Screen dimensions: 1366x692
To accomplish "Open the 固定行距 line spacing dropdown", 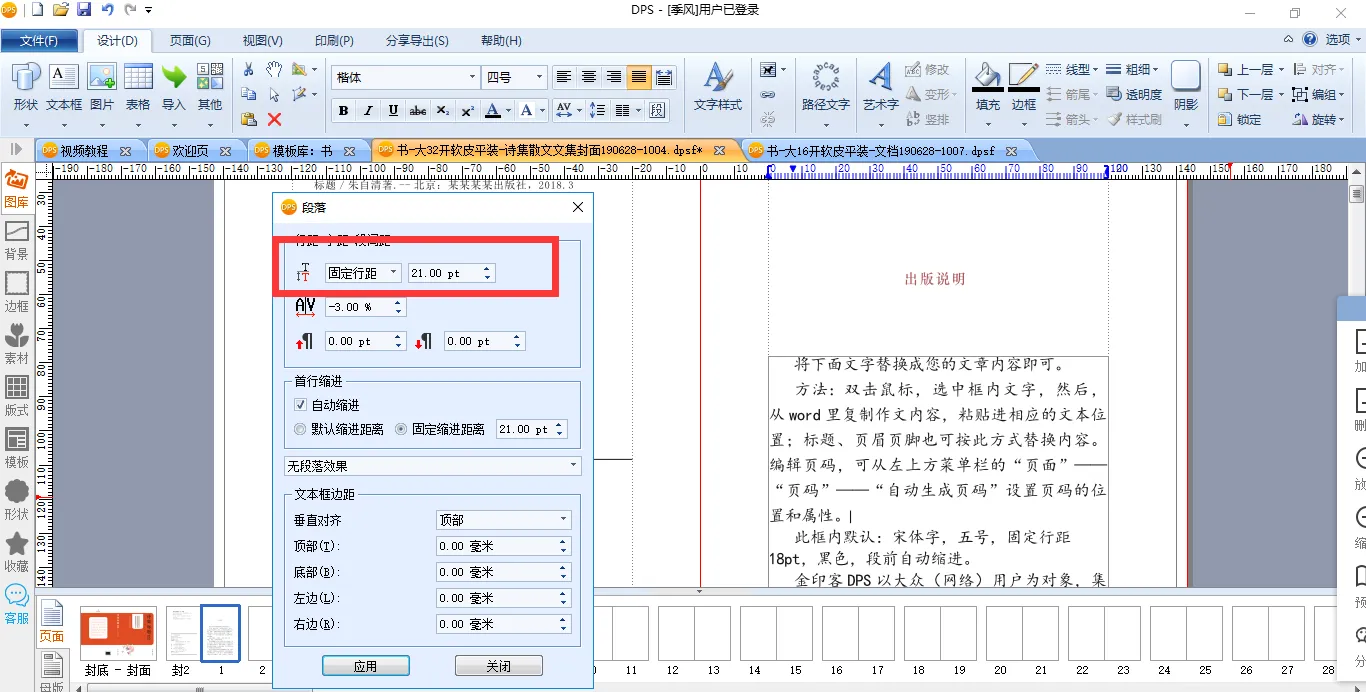I will click(362, 273).
